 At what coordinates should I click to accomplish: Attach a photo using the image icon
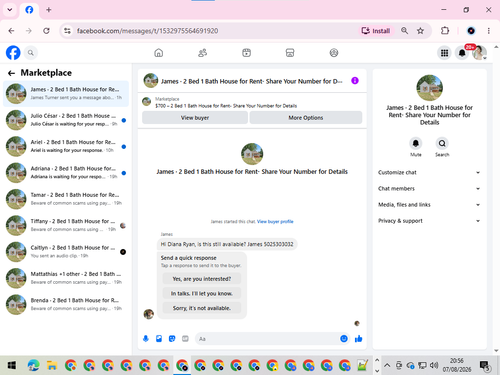[159, 339]
